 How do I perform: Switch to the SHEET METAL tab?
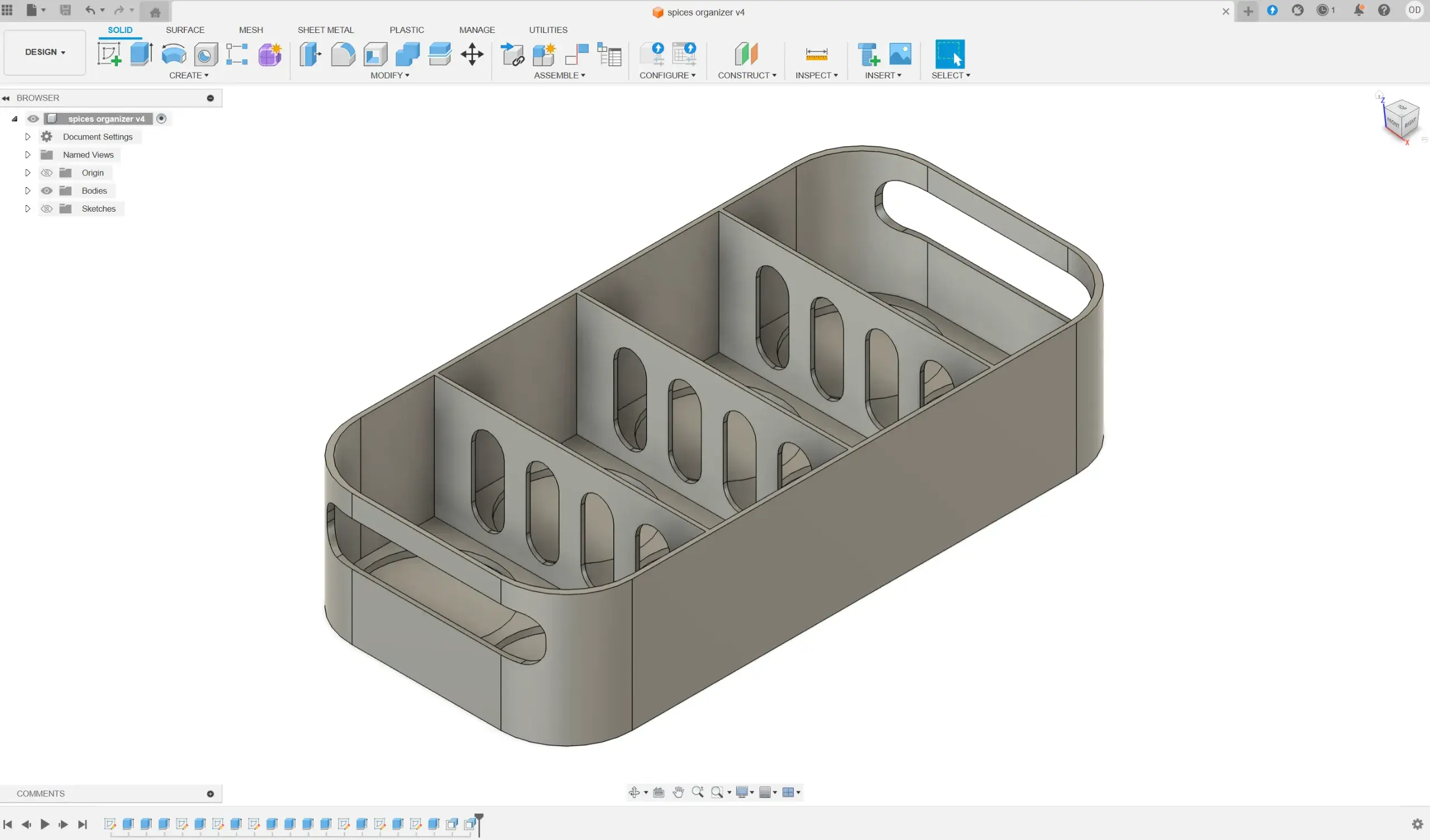(326, 30)
